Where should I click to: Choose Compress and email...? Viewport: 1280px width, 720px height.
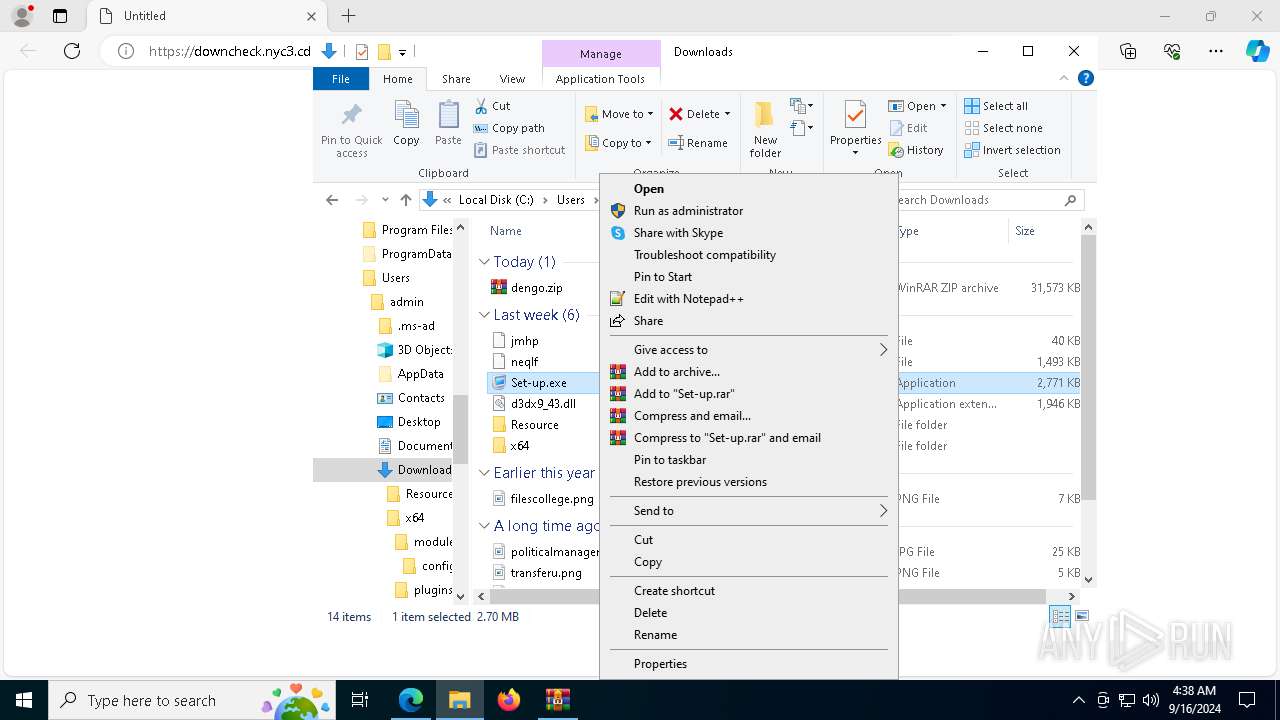pyautogui.click(x=748, y=416)
